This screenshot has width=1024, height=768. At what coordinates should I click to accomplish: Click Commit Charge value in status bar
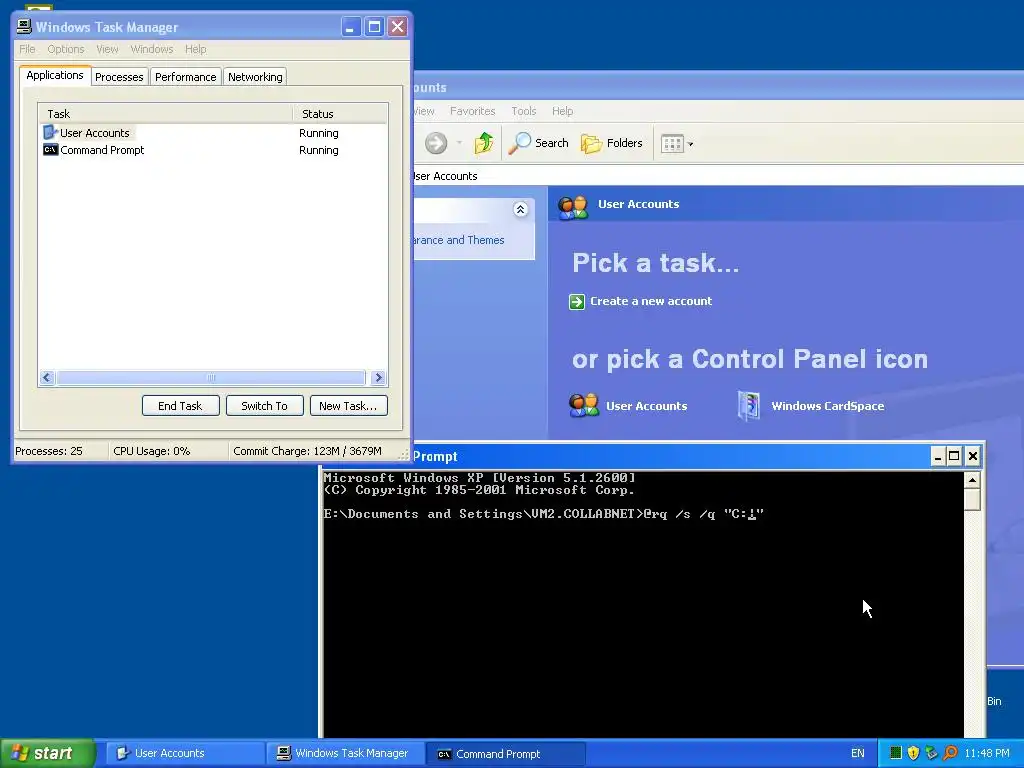click(x=307, y=451)
